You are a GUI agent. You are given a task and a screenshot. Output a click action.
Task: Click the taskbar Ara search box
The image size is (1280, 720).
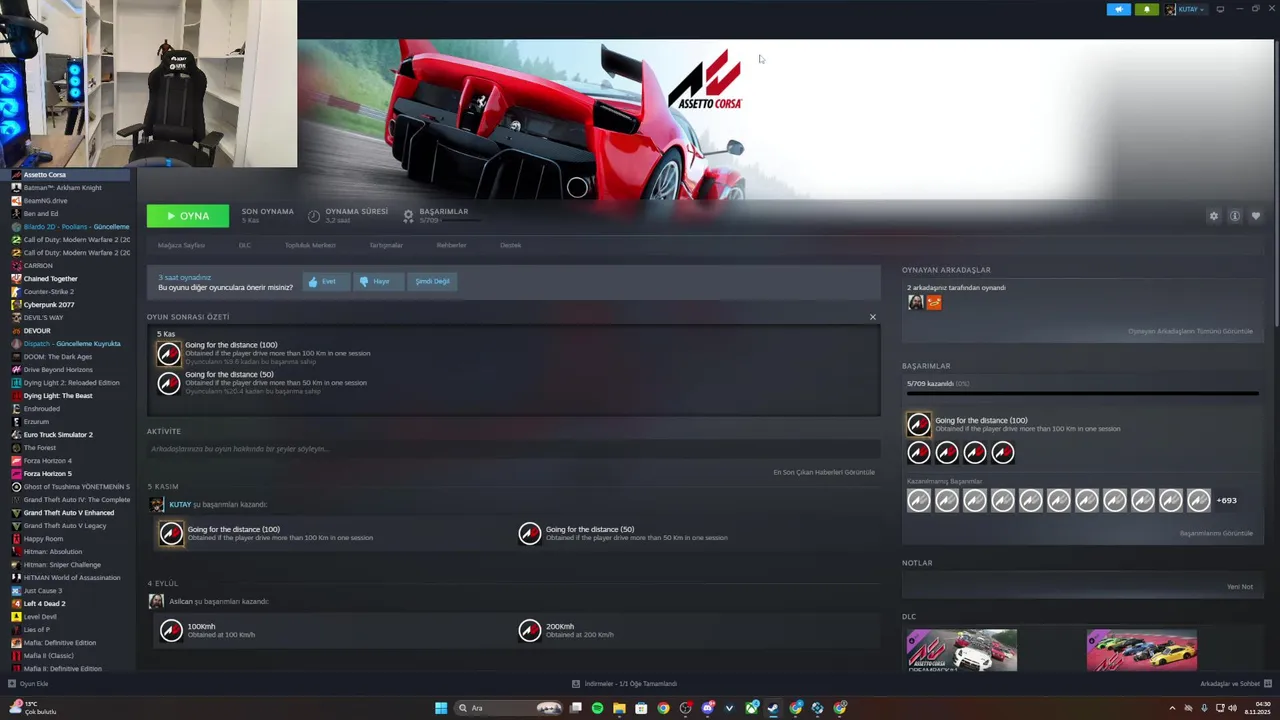tap(508, 708)
